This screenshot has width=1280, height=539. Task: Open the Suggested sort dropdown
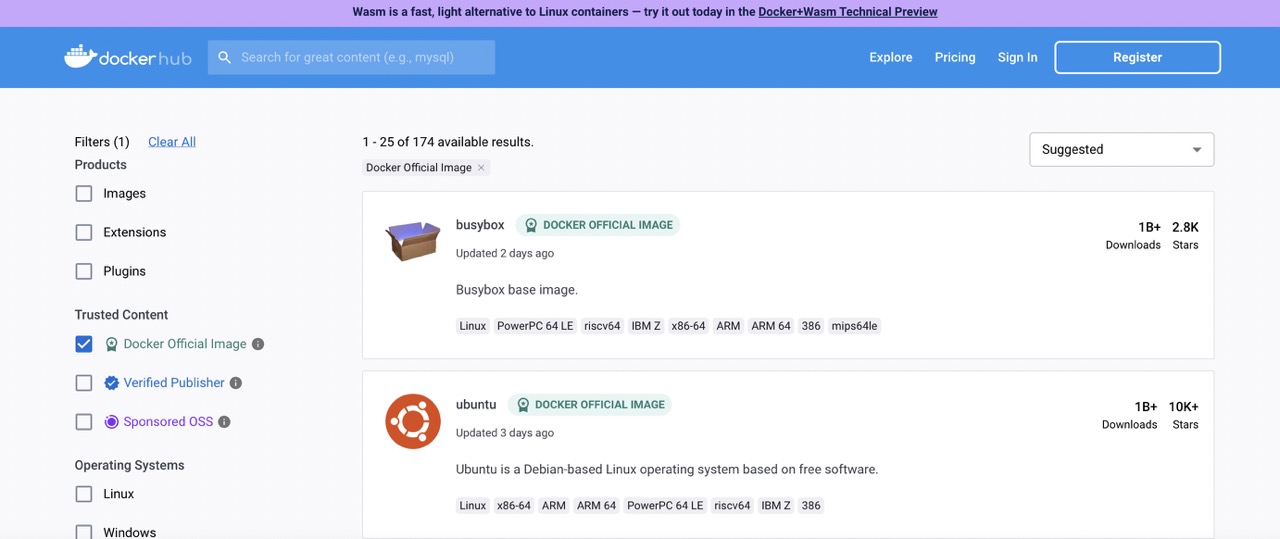point(1121,149)
